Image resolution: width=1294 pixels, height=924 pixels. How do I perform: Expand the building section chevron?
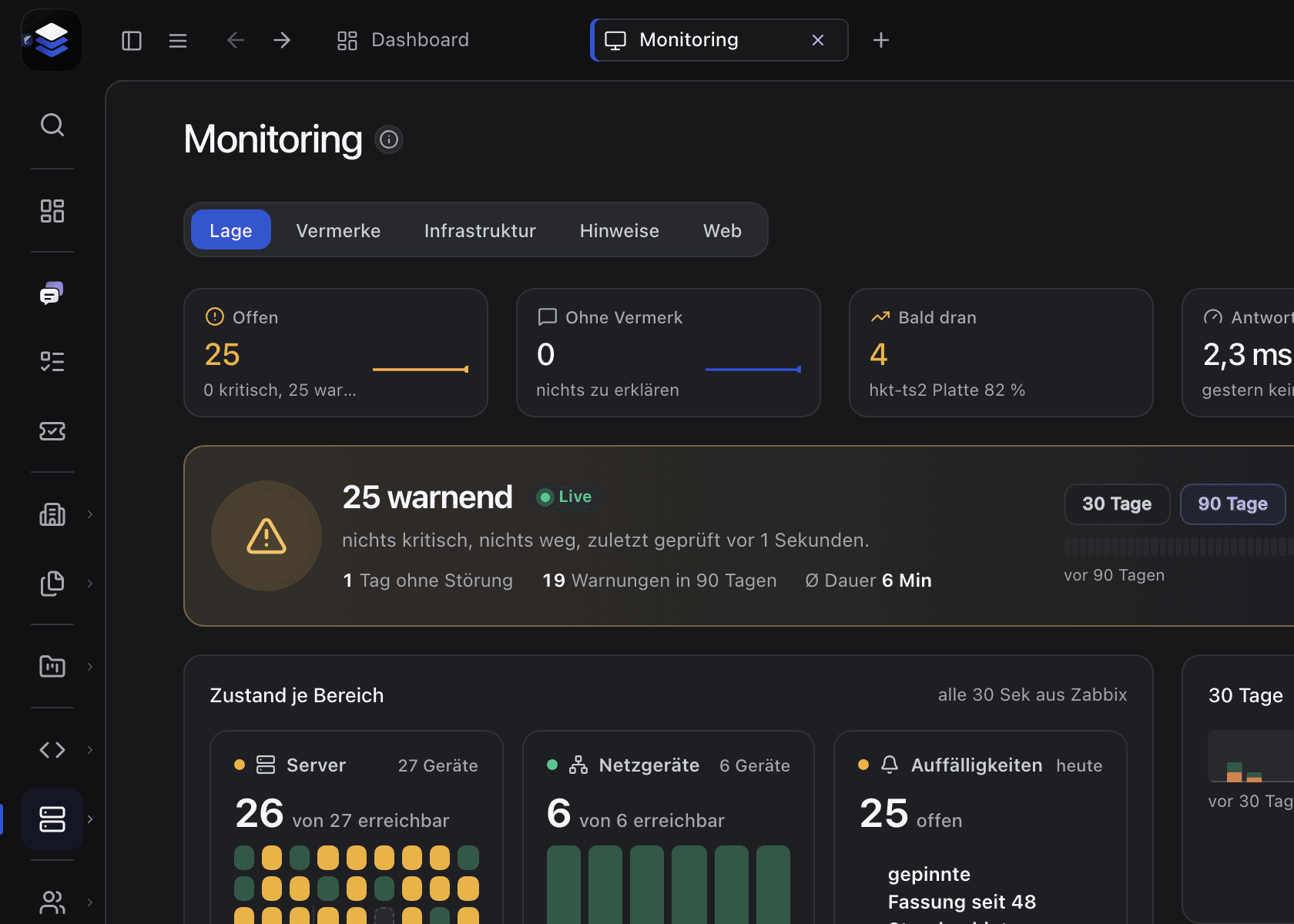click(x=90, y=514)
